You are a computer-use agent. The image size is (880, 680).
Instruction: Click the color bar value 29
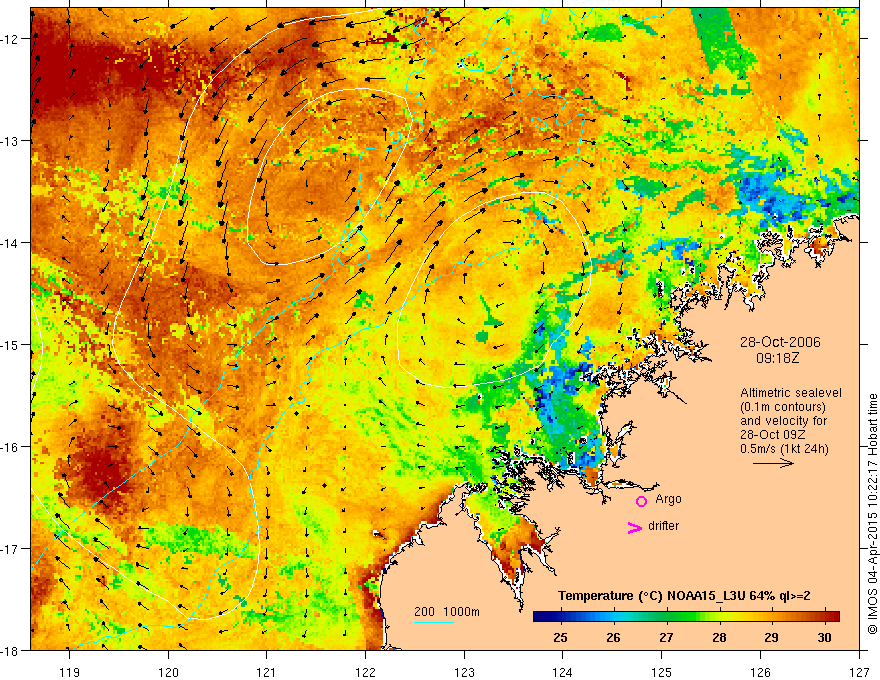tap(771, 637)
